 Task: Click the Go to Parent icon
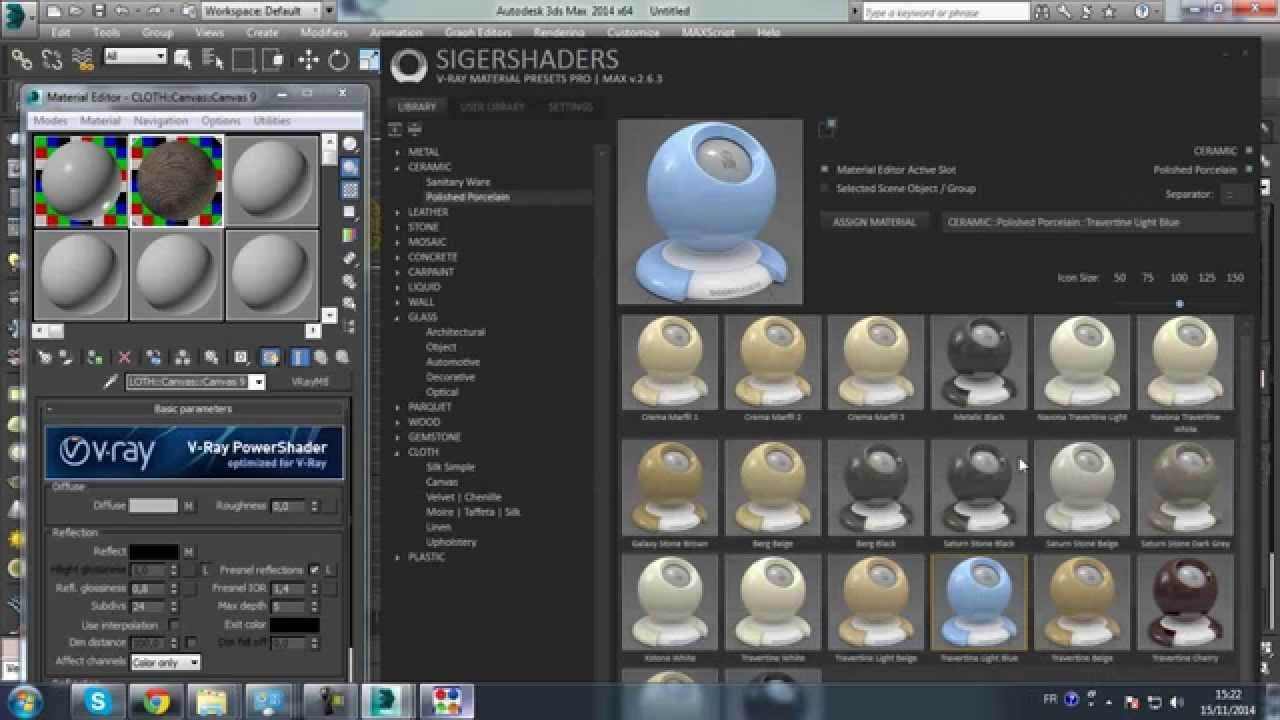point(321,357)
